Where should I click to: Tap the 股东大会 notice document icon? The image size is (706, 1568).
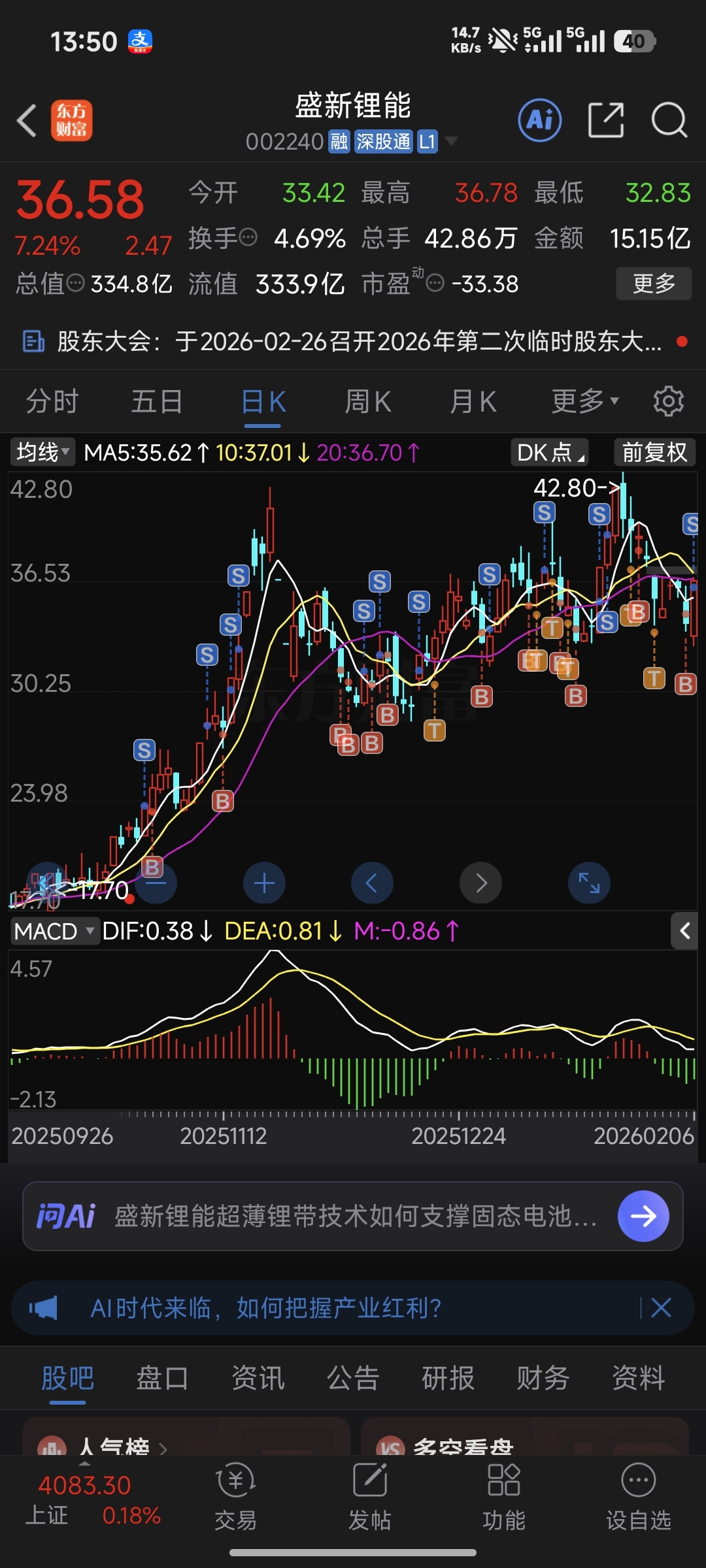pyautogui.click(x=33, y=341)
